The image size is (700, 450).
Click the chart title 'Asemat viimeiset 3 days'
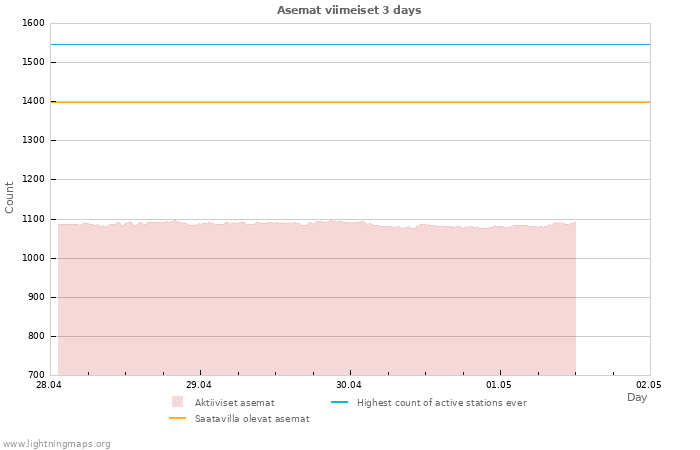point(349,10)
